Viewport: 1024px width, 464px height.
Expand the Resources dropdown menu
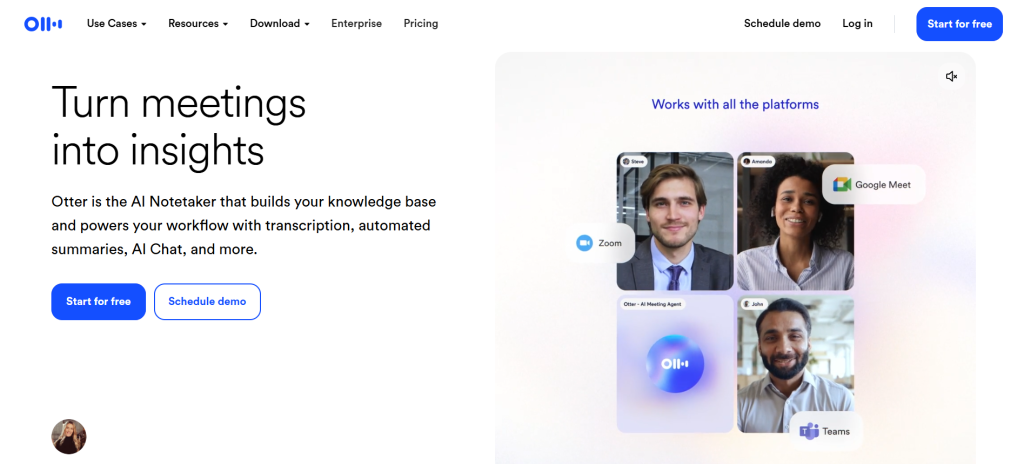(x=198, y=24)
